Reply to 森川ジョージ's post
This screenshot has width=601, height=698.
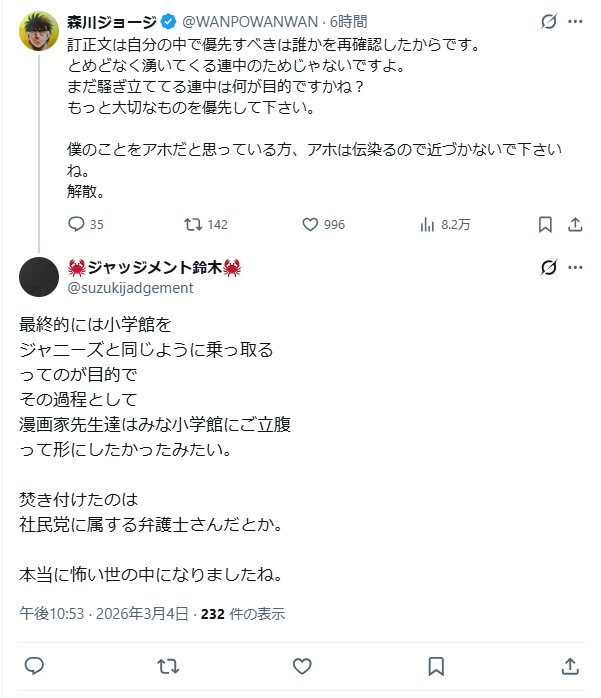pos(77,225)
